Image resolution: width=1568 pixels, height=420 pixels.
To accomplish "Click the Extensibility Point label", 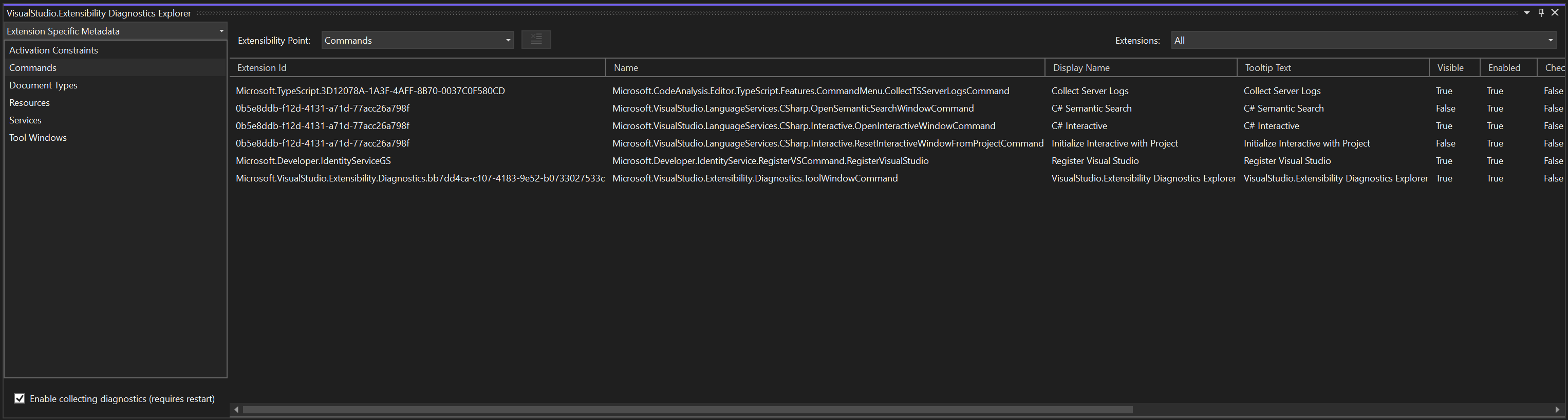I will tap(274, 40).
